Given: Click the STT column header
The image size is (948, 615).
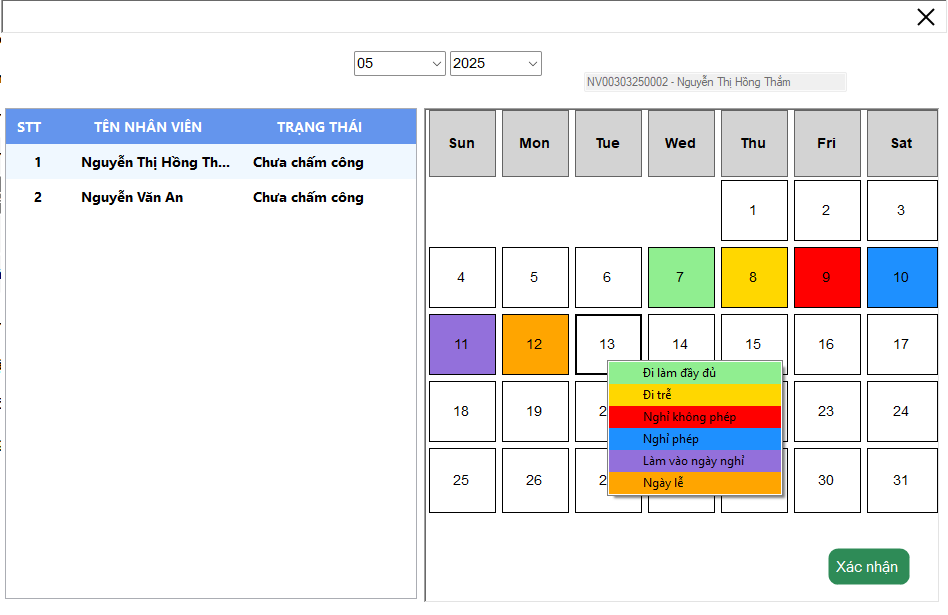Looking at the screenshot, I should tap(29, 127).
